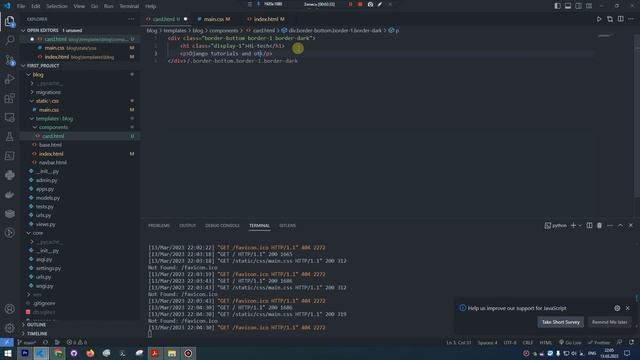This screenshot has width=640, height=360.
Task: Open the Selection menu
Action: pyautogui.click(x=57, y=6)
